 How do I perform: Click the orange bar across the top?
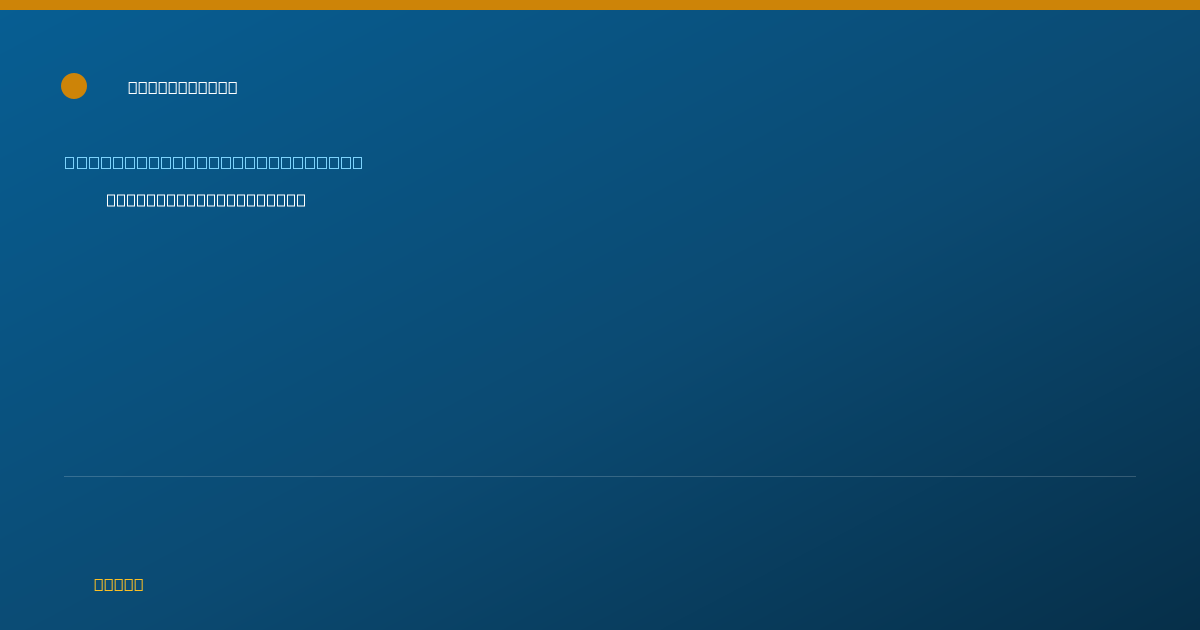click(x=600, y=5)
